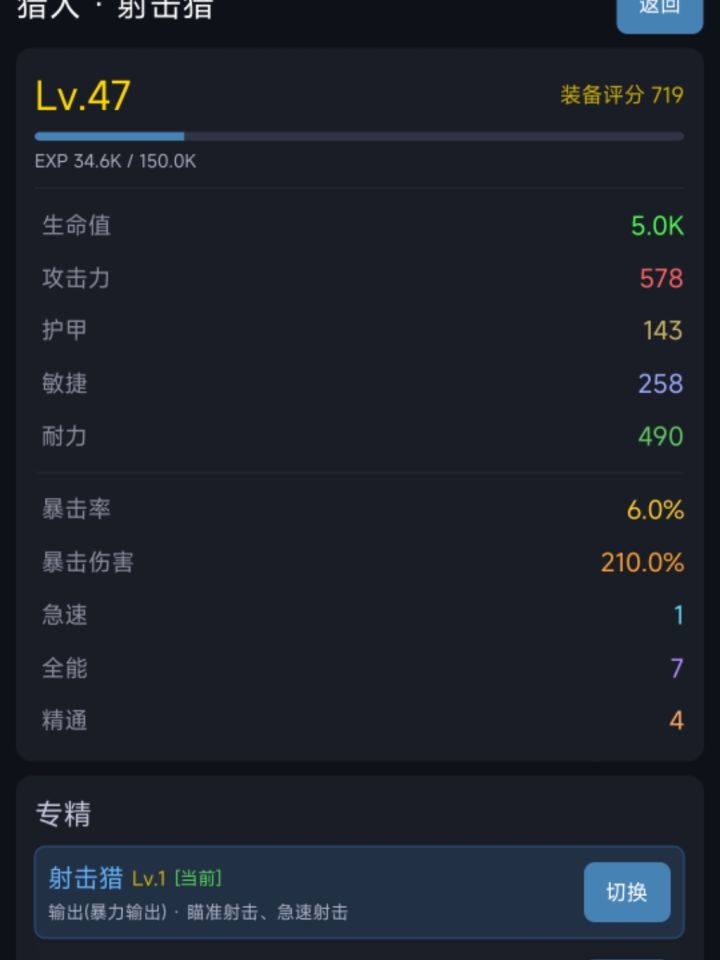Click the 耐力 value 490

(x=660, y=437)
